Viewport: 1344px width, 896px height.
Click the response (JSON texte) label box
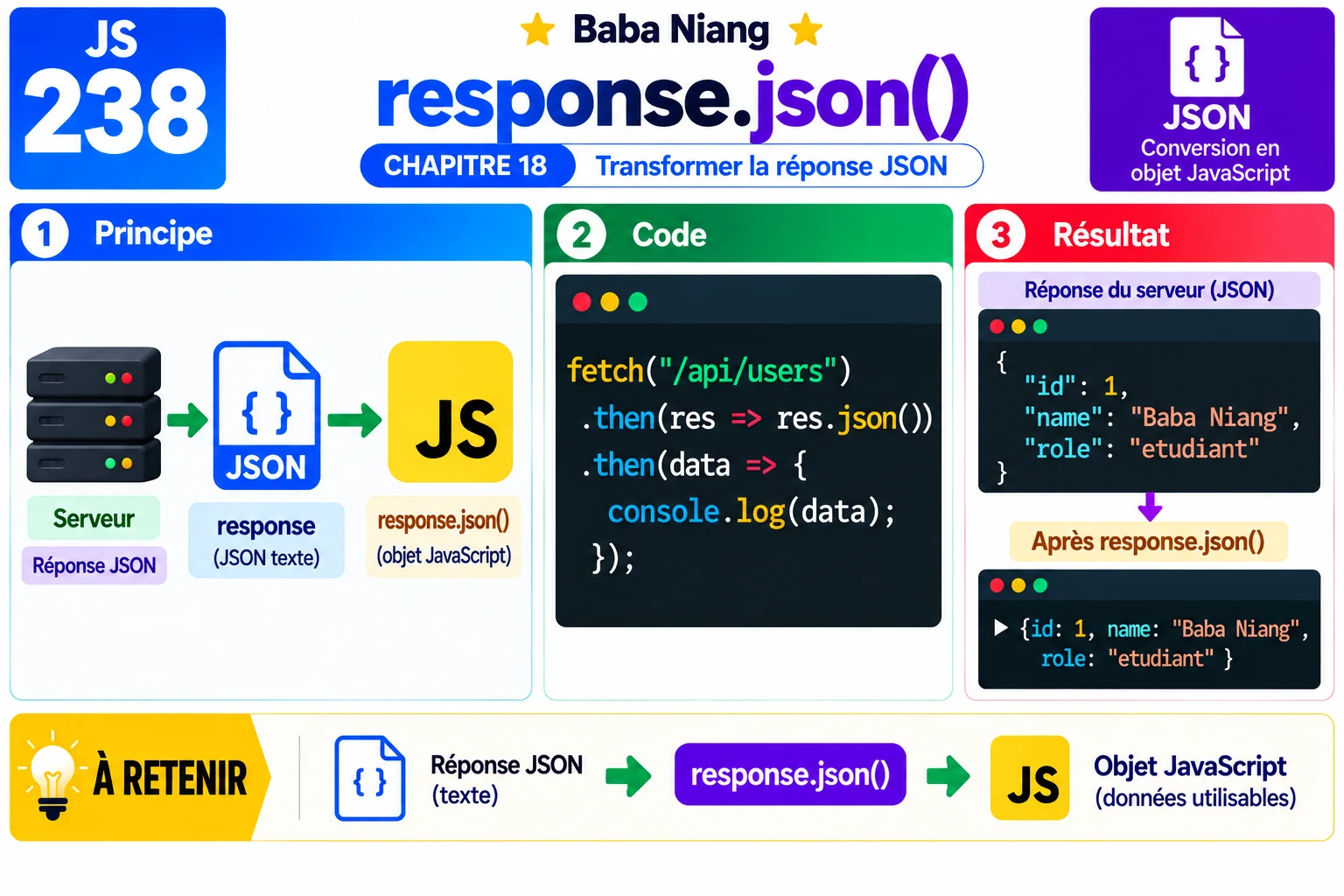click(x=266, y=540)
